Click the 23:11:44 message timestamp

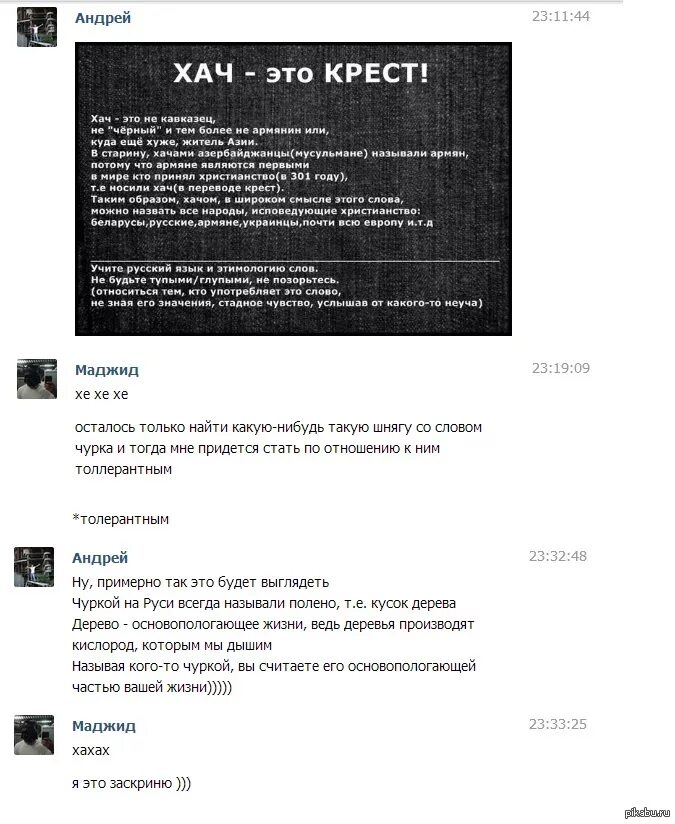[x=560, y=16]
